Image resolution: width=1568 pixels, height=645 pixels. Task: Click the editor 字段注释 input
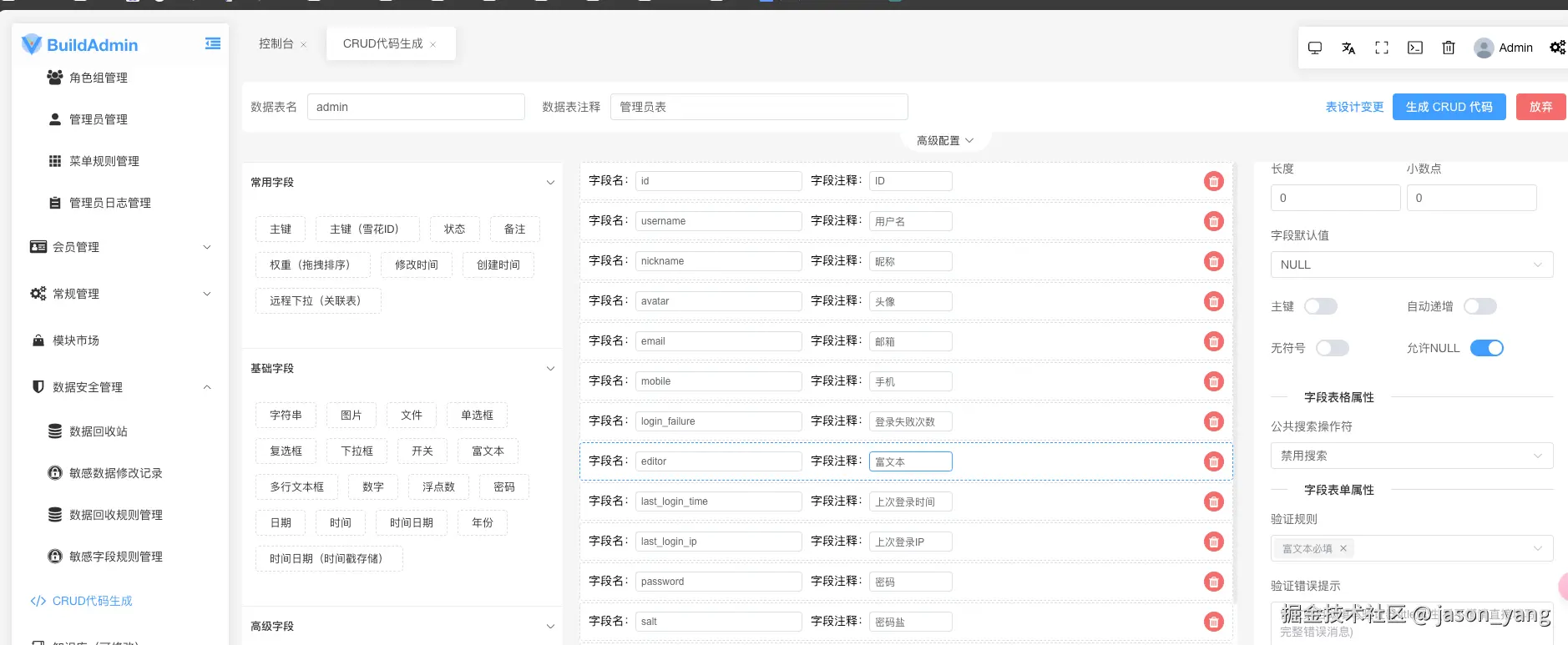[911, 461]
